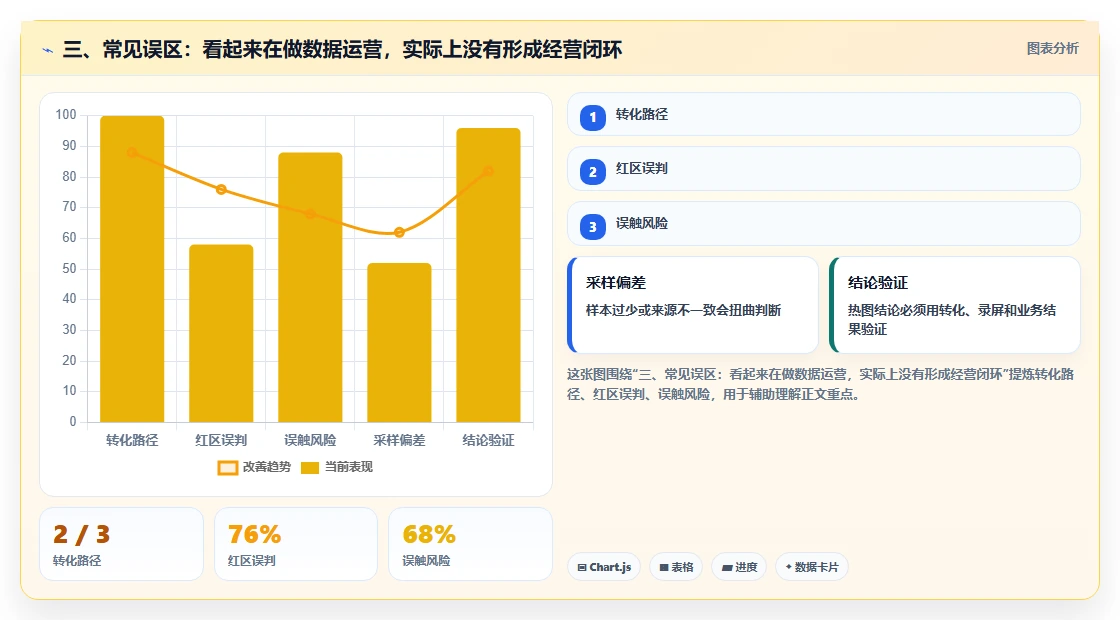Click the 结论验证 x-axis label
This screenshot has height=620, width=1120.
[489, 441]
